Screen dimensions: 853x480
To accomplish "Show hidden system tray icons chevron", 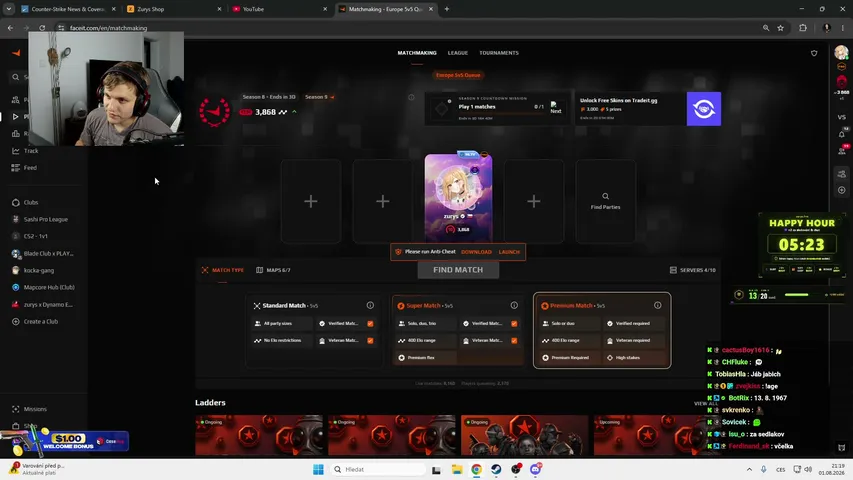I will click(749, 469).
